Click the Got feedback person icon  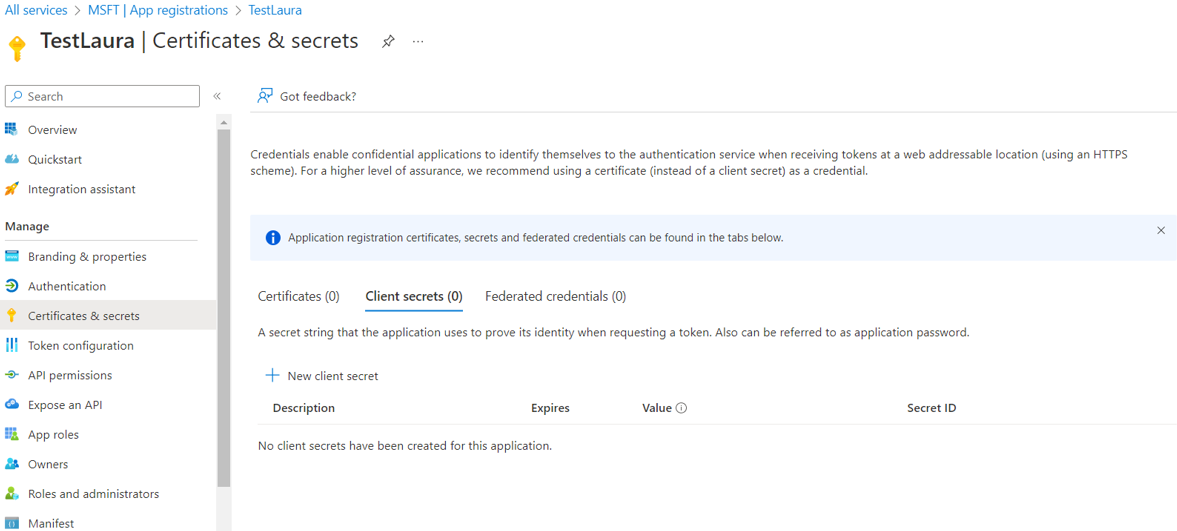(x=264, y=96)
